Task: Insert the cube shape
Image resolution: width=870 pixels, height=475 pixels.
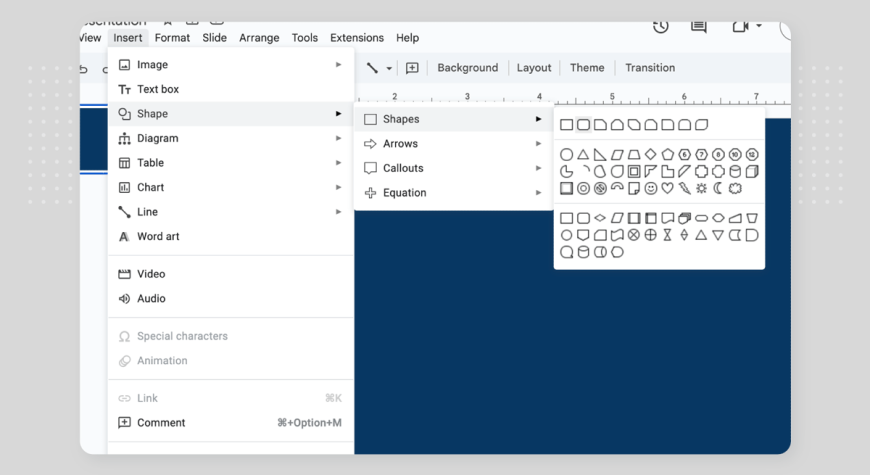Action: 752,171
